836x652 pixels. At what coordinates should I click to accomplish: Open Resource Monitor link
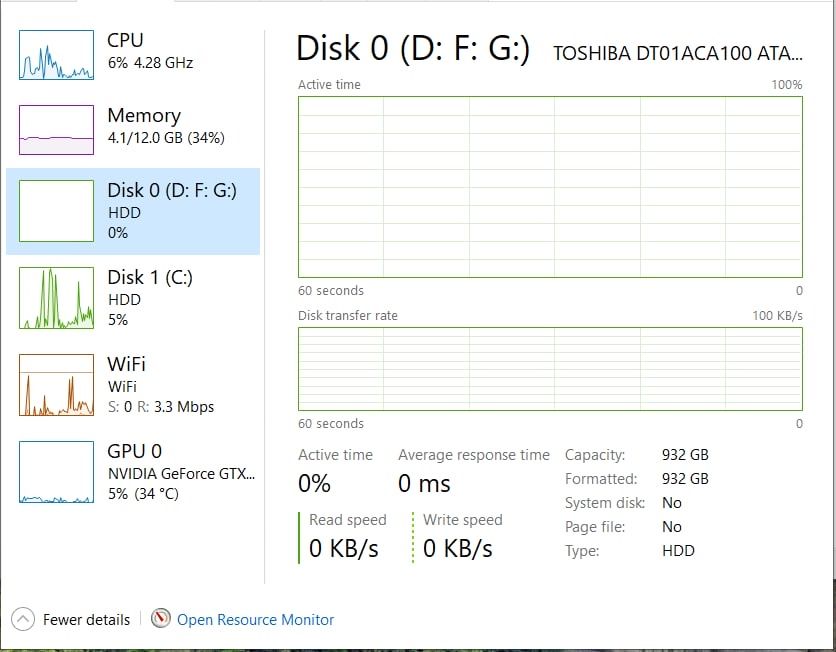click(x=255, y=620)
